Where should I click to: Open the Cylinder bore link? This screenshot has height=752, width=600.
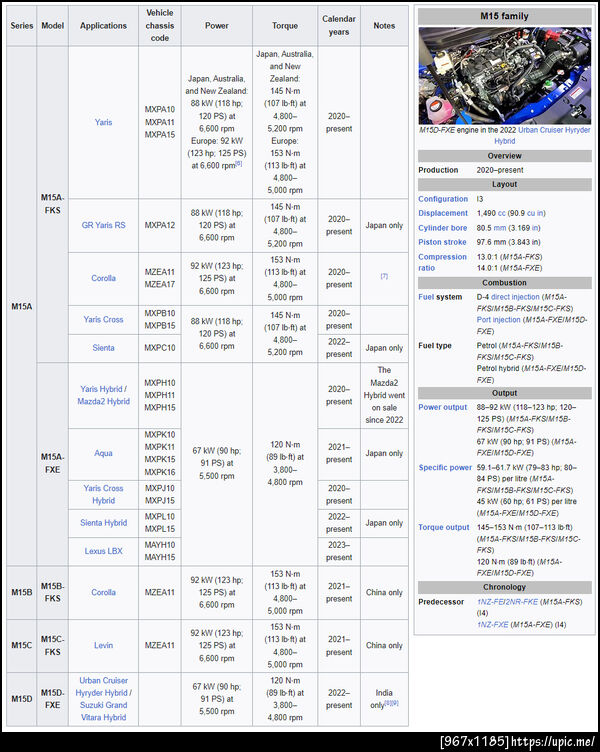tap(442, 228)
